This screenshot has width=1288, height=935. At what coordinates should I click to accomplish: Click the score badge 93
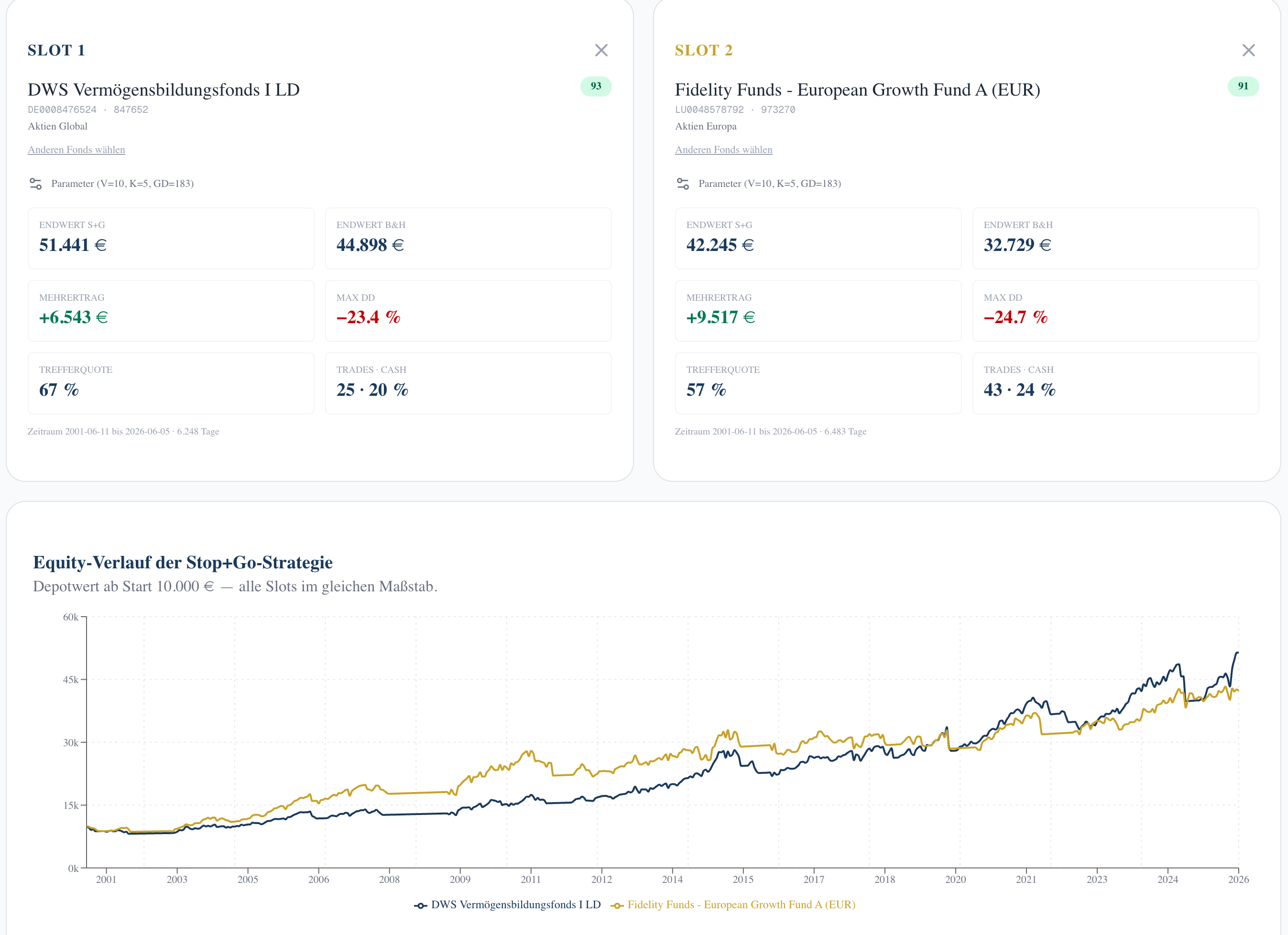pos(596,87)
